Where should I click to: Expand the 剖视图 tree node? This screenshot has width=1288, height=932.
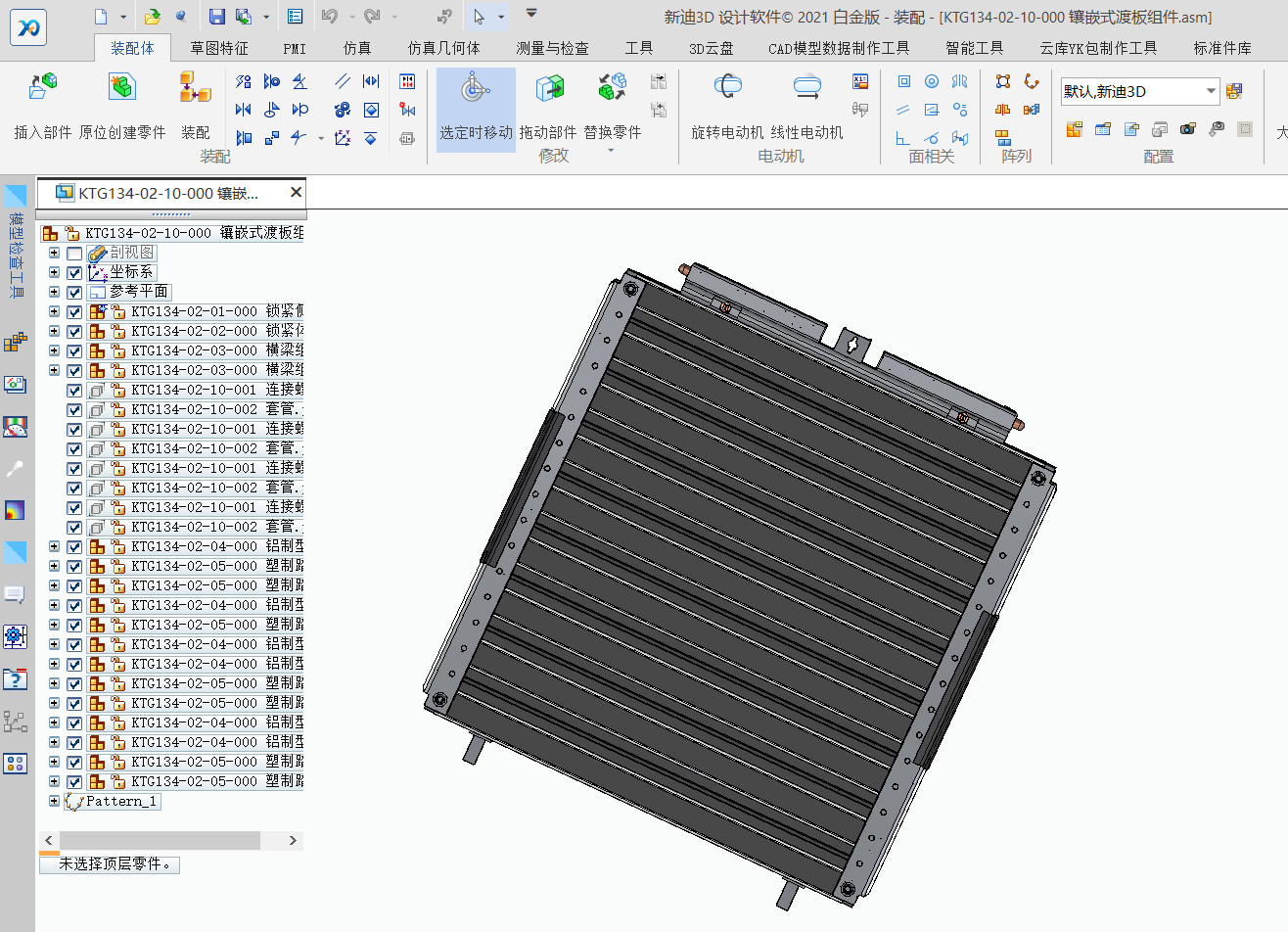click(54, 253)
